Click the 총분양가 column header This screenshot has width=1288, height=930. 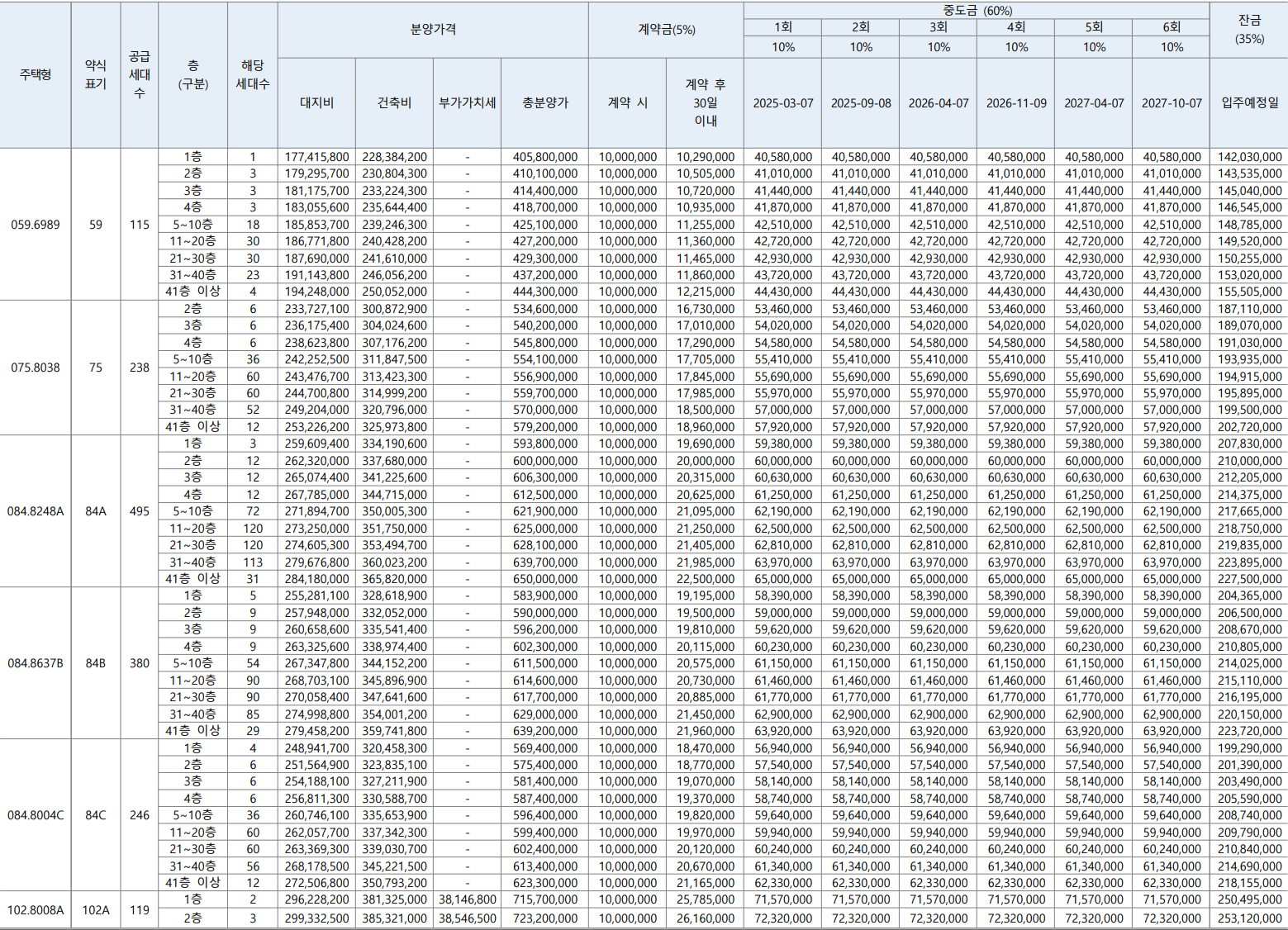pyautogui.click(x=544, y=103)
